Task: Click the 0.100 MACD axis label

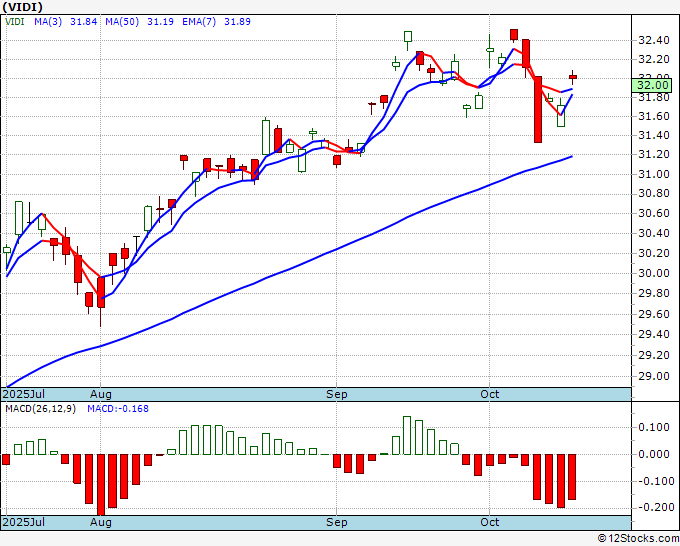Action: click(x=654, y=427)
